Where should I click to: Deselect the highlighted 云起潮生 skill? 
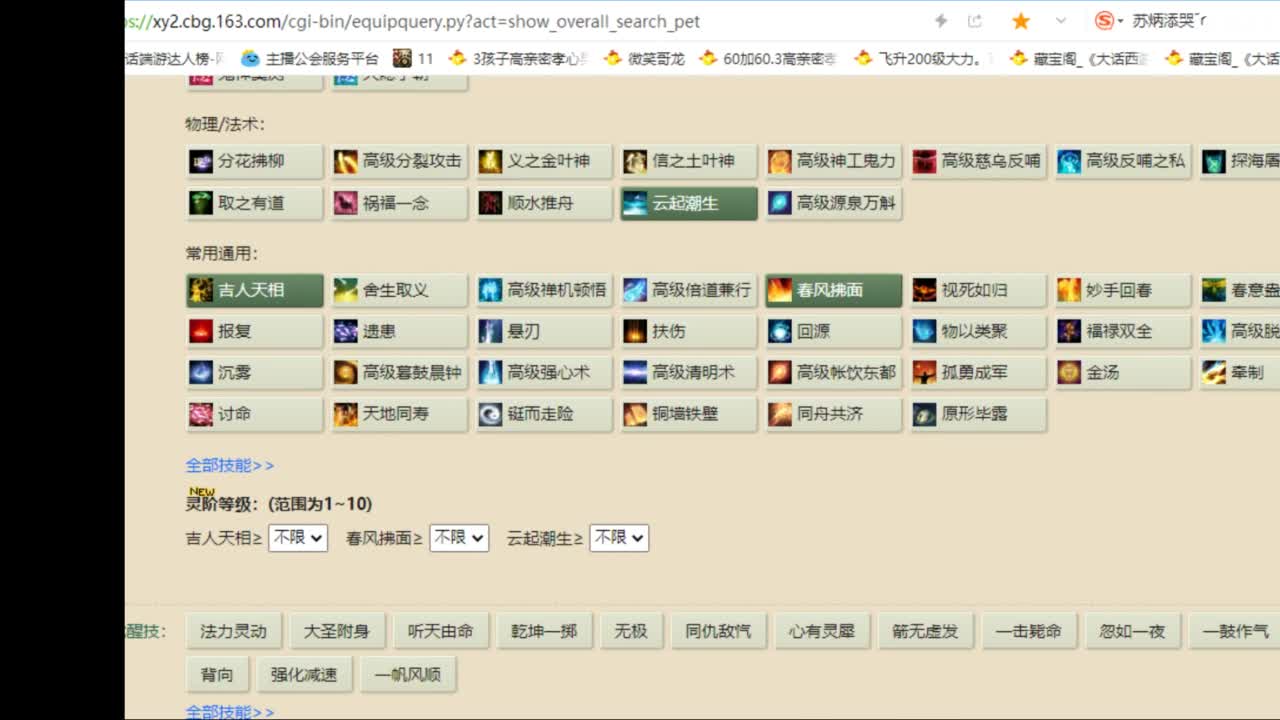(689, 203)
